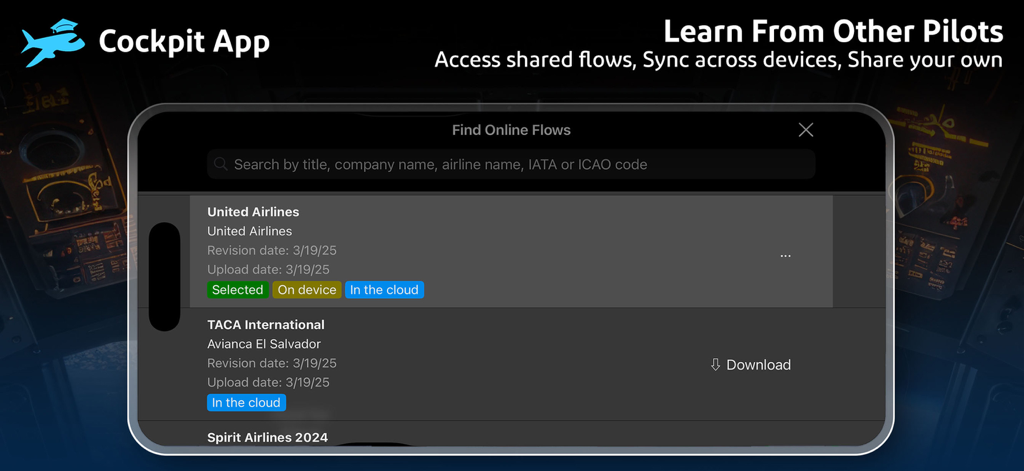Select the TACA International flow title
Image resolution: width=1024 pixels, height=471 pixels.
(266, 325)
